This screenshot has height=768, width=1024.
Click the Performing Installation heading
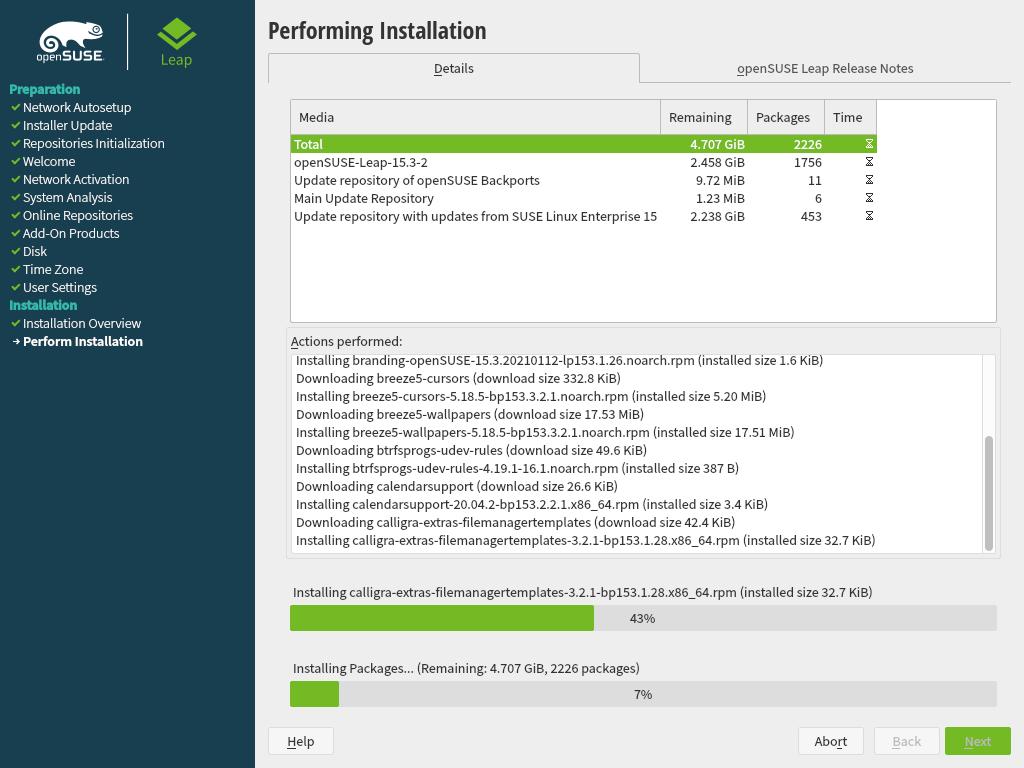[x=377, y=31]
